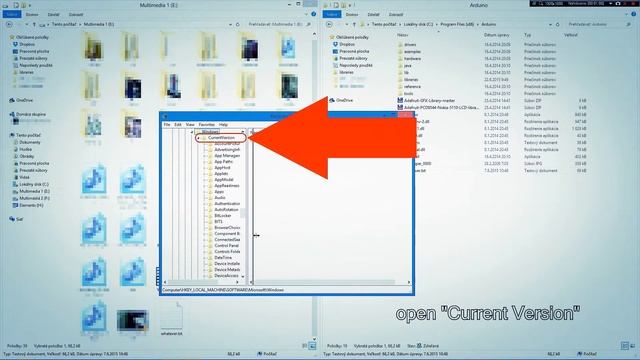Open the Favorites menu in Registry Editor
Viewport: 640px width, 360px height.
[207, 124]
